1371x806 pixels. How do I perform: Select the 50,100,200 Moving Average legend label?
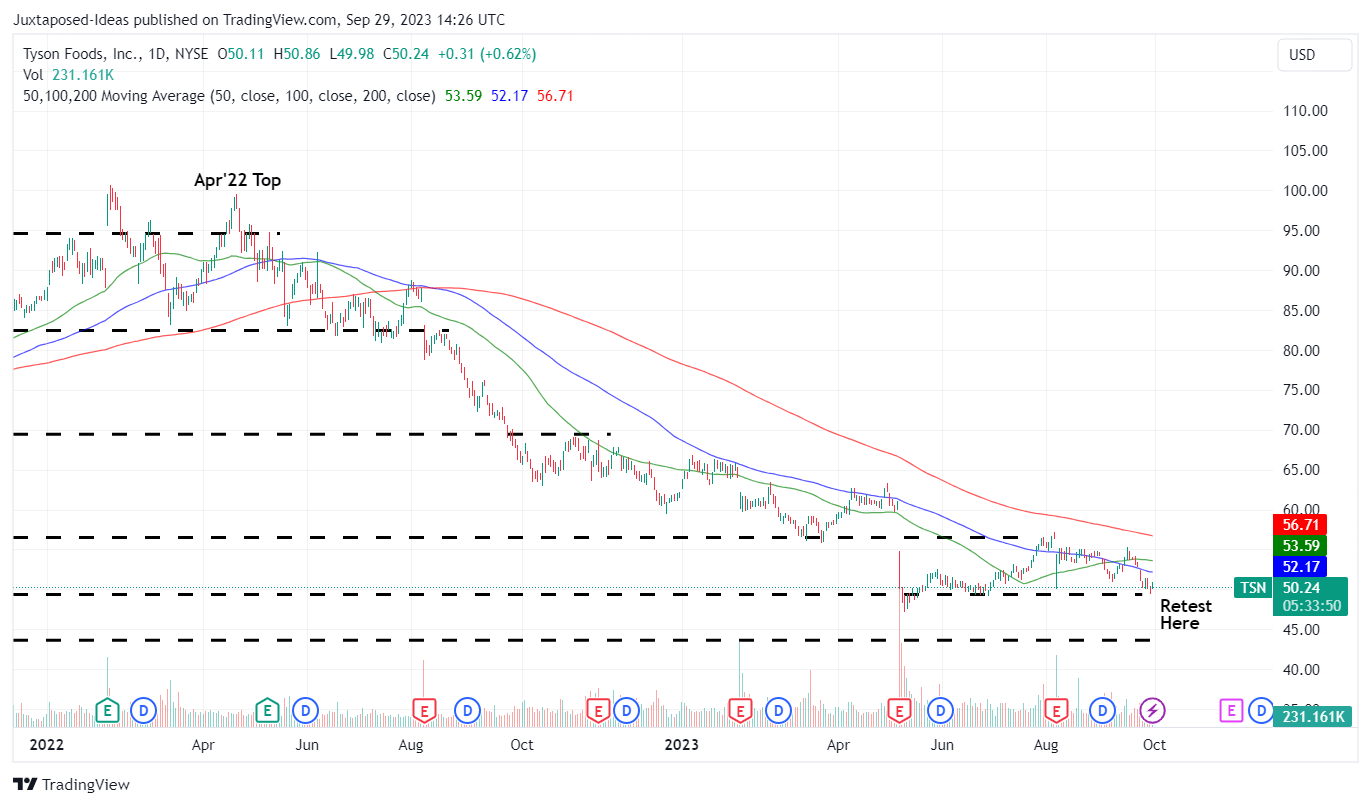[x=229, y=96]
